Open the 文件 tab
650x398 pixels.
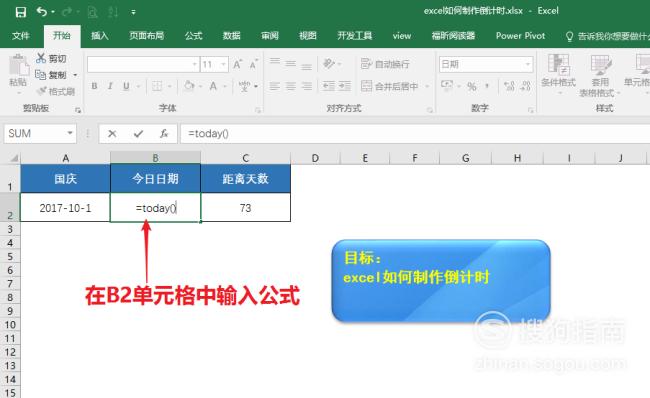click(21, 36)
